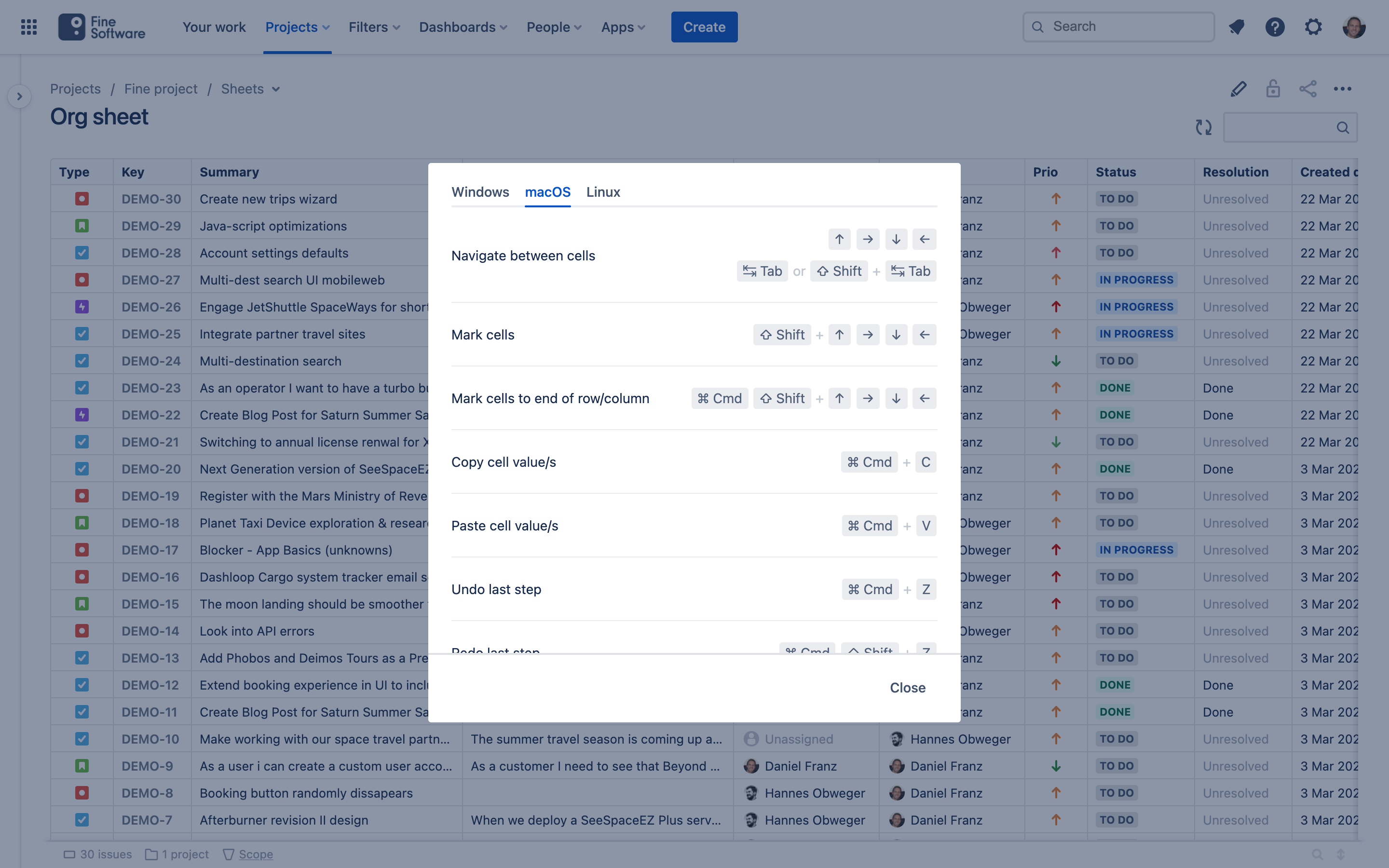Open the three-dots more actions menu
Viewport: 1389px width, 868px height.
click(x=1343, y=89)
